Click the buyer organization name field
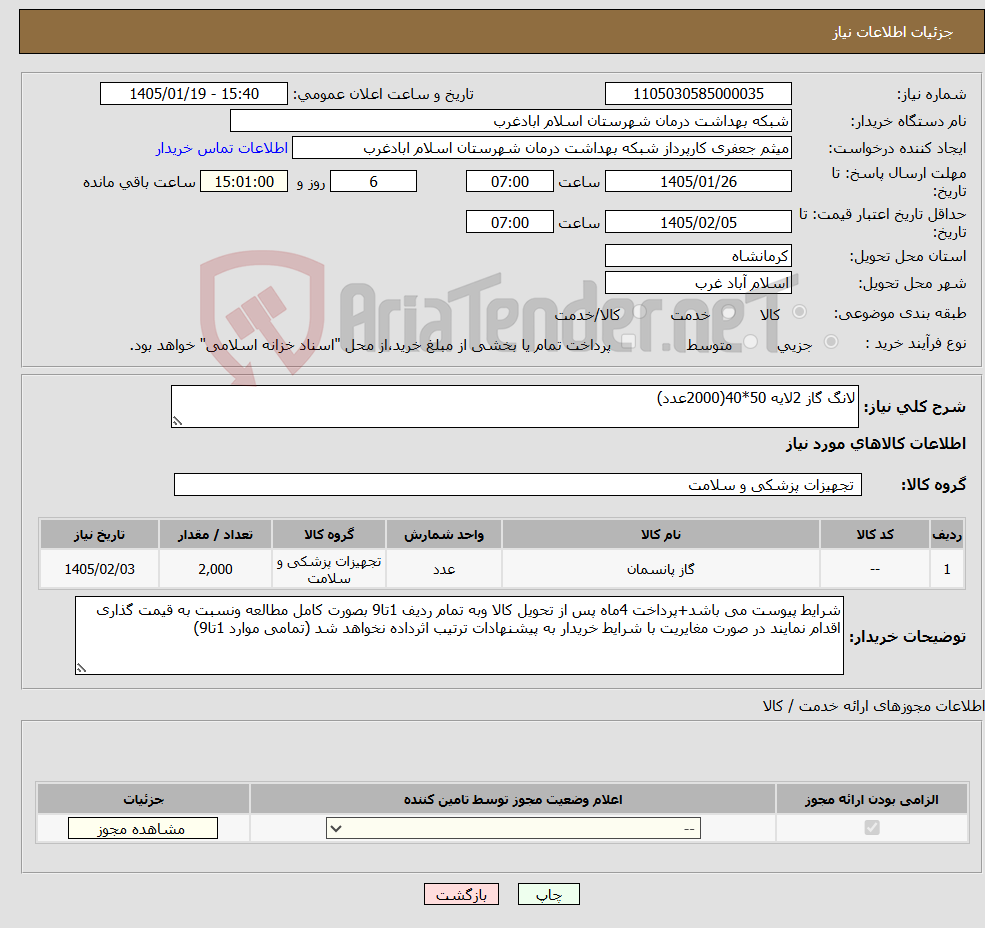 (510, 121)
